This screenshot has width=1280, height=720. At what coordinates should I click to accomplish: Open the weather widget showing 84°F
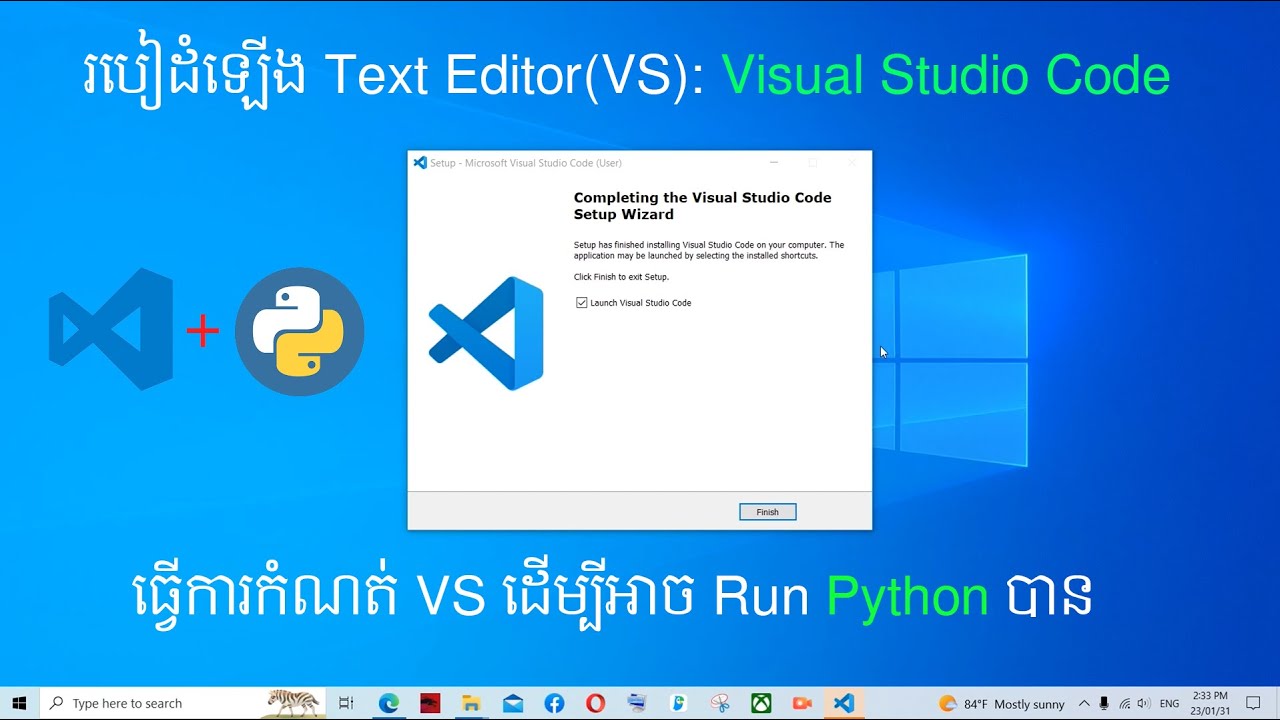point(1002,704)
